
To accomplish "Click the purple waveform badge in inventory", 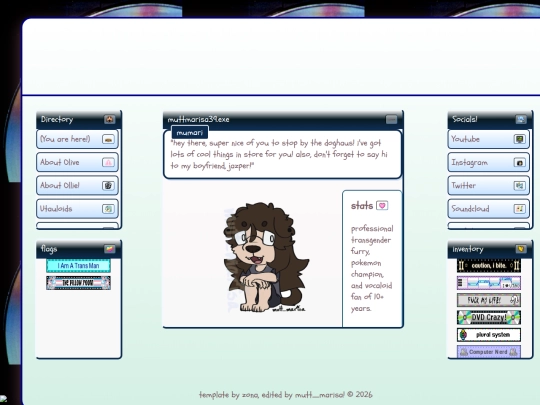I will (489, 283).
